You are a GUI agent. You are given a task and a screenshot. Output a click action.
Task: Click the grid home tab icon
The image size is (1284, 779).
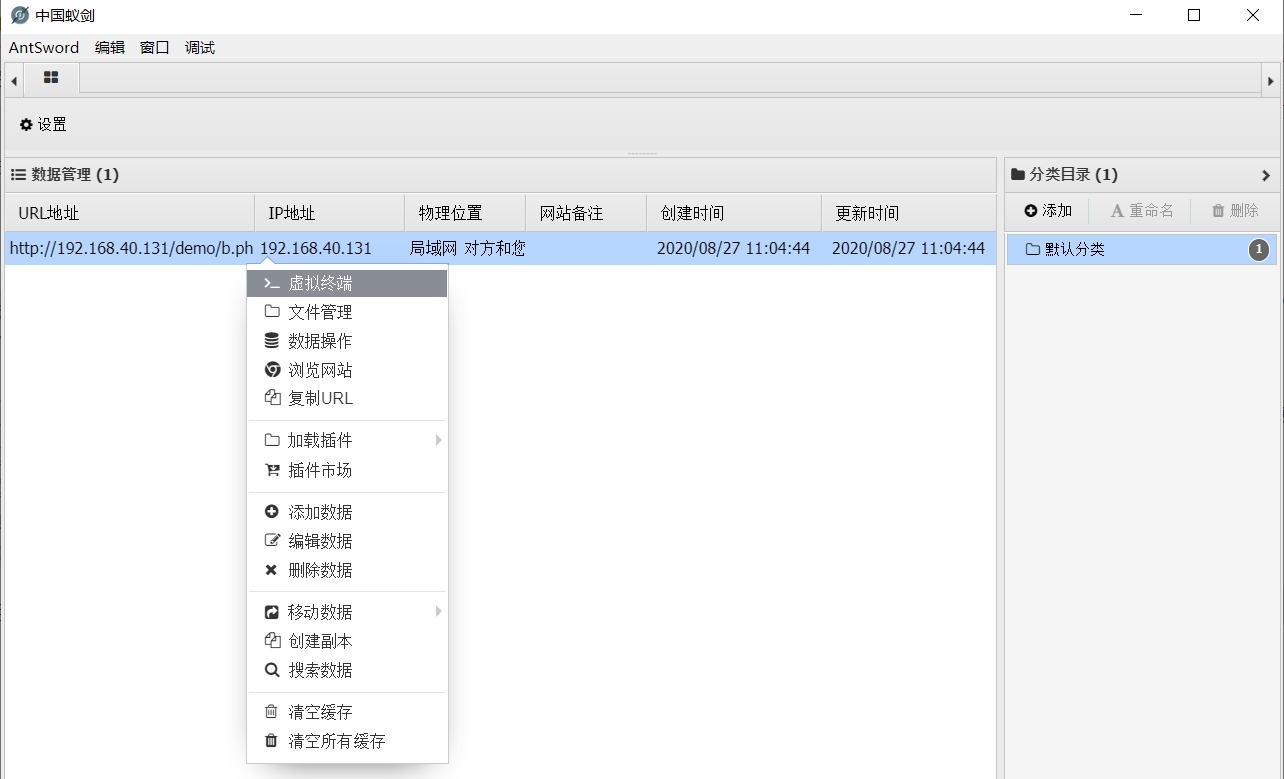[51, 78]
